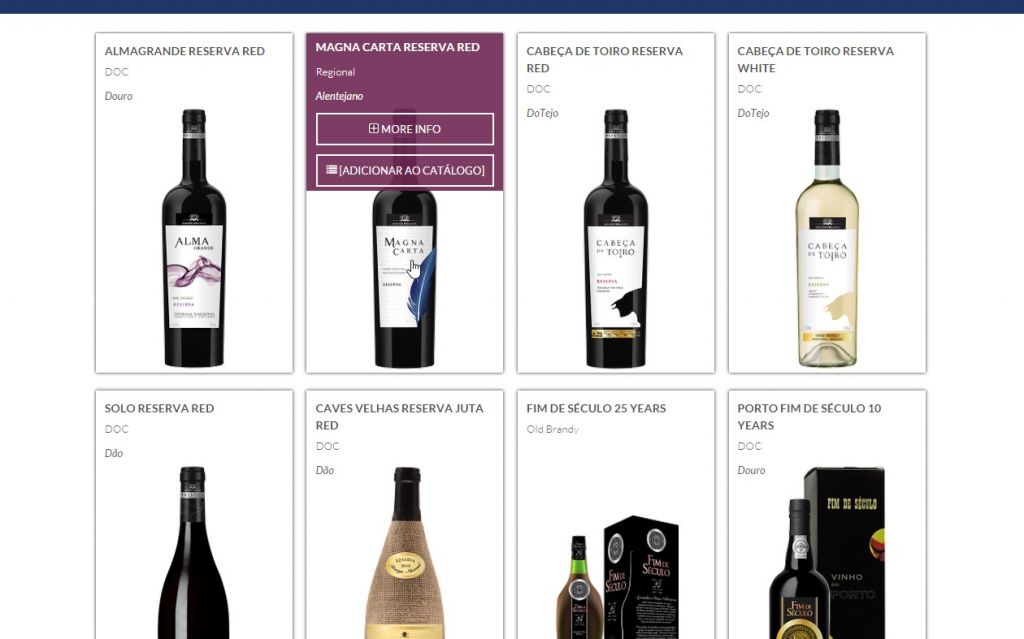Click the Solo Reserva Red title
Viewport: 1024px width, 639px height.
tap(159, 408)
